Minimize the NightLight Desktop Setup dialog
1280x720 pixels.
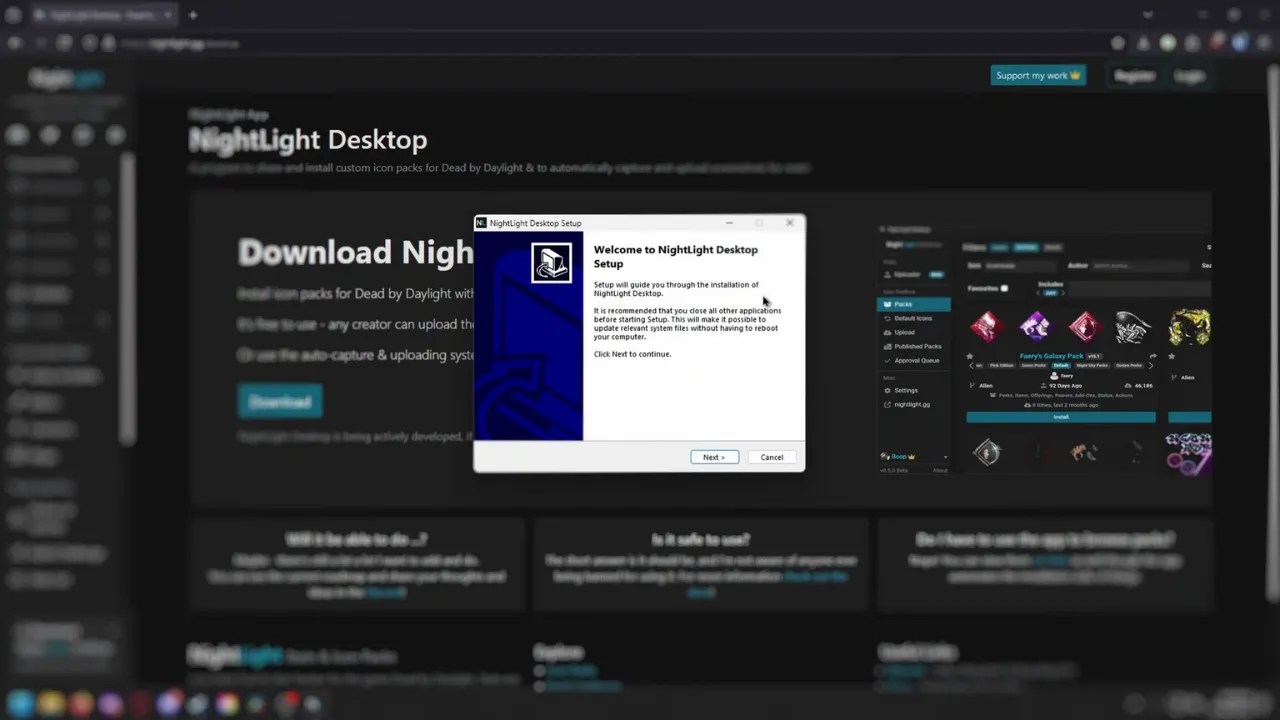point(729,223)
